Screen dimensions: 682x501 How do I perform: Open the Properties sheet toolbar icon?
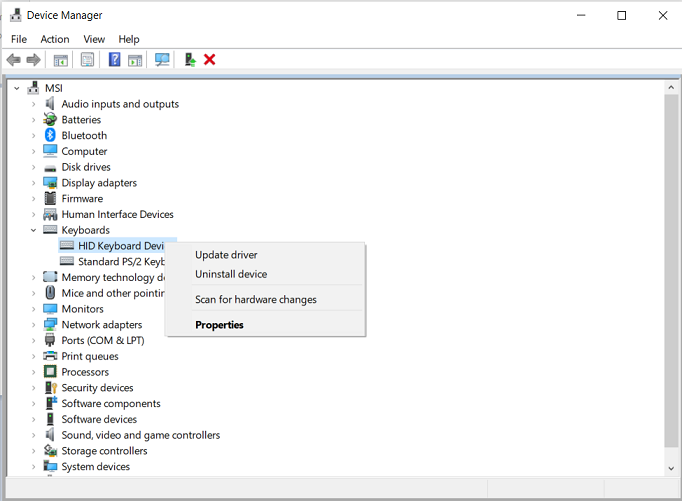87,60
